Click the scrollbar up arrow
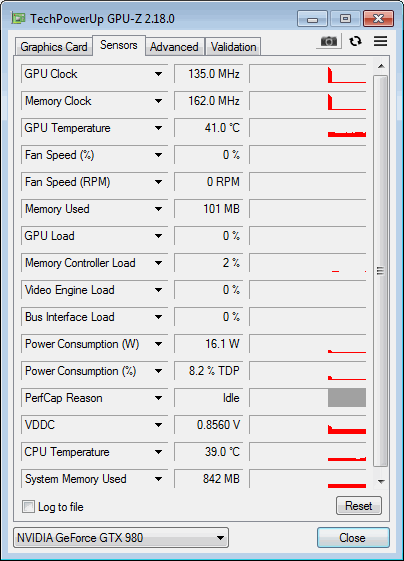Viewport: 404px width, 561px height. (381, 66)
